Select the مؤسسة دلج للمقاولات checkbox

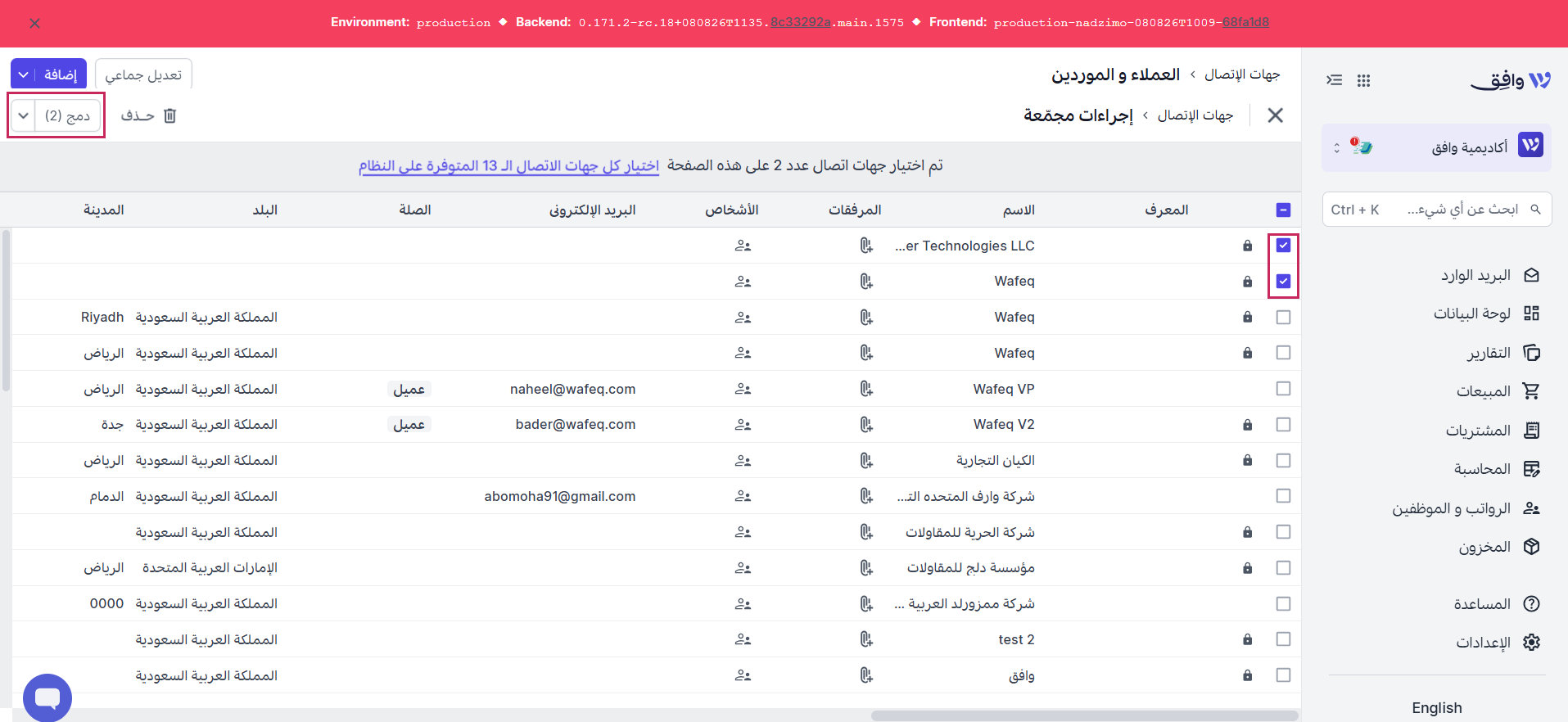pyautogui.click(x=1283, y=568)
